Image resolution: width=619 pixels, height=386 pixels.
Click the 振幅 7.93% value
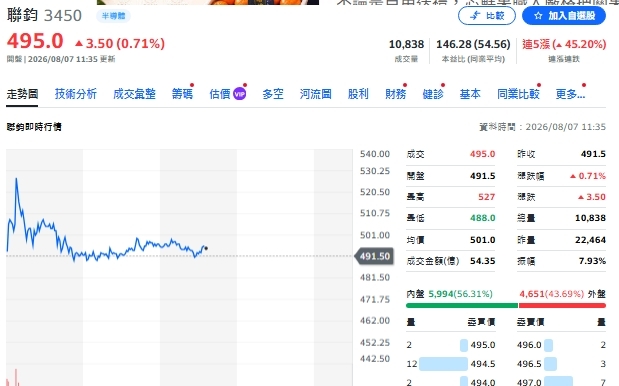[x=592, y=261]
